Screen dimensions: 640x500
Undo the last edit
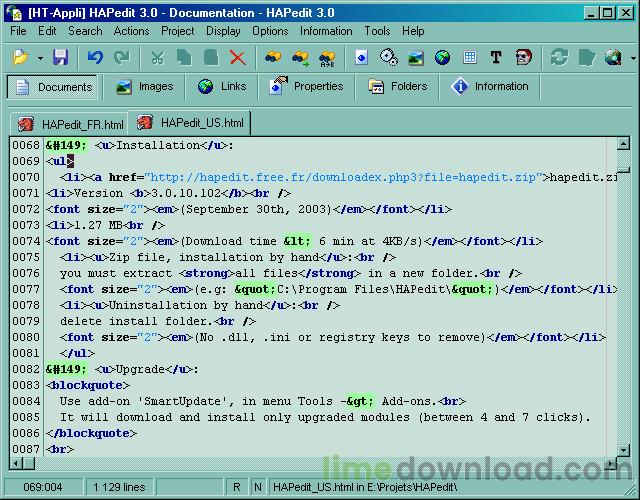point(95,57)
